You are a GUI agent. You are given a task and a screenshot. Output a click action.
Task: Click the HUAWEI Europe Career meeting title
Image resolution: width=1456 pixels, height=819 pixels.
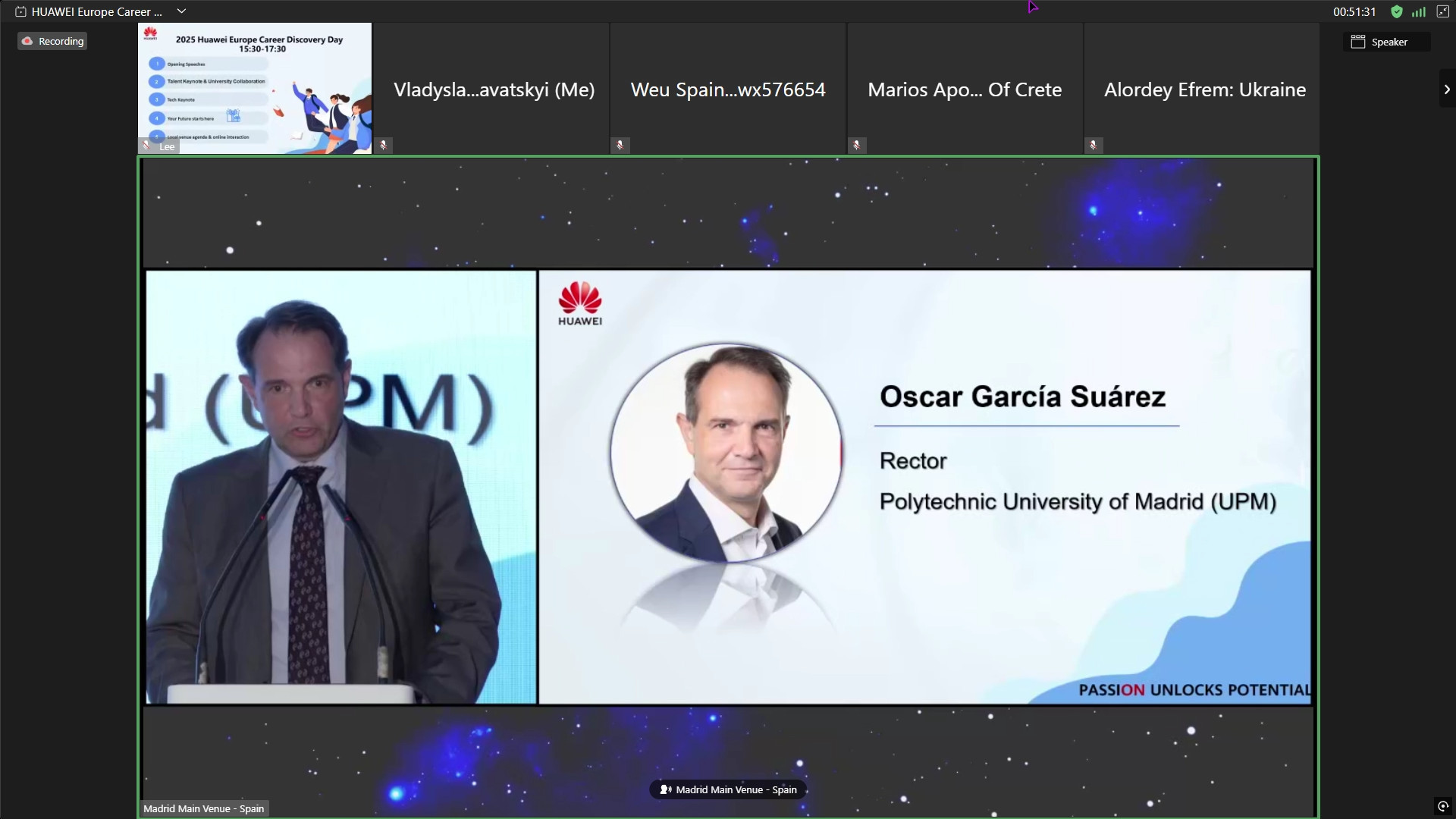[x=97, y=11]
